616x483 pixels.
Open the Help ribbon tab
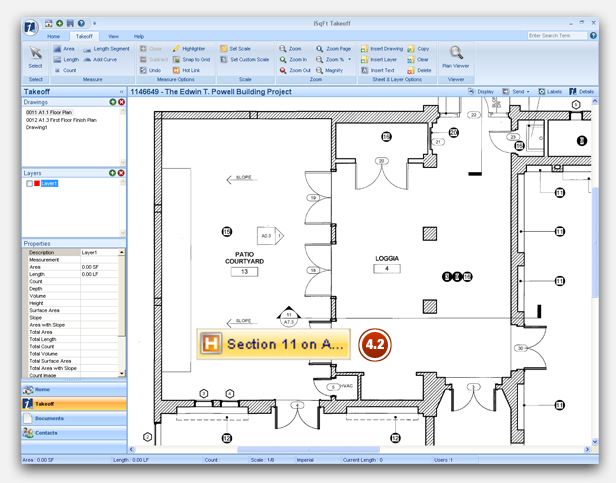coord(139,36)
